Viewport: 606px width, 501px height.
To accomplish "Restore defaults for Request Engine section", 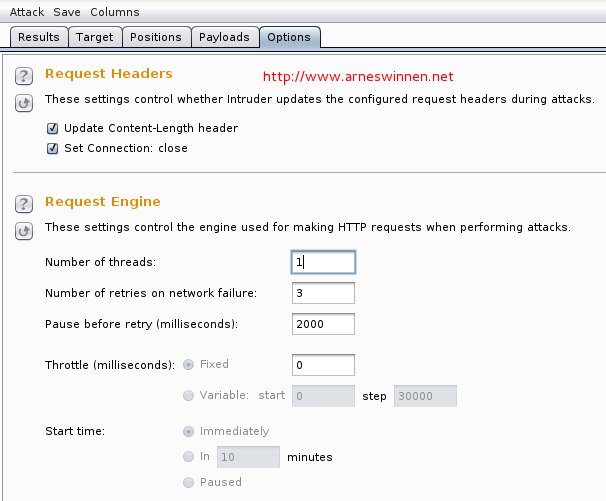I will [x=24, y=230].
